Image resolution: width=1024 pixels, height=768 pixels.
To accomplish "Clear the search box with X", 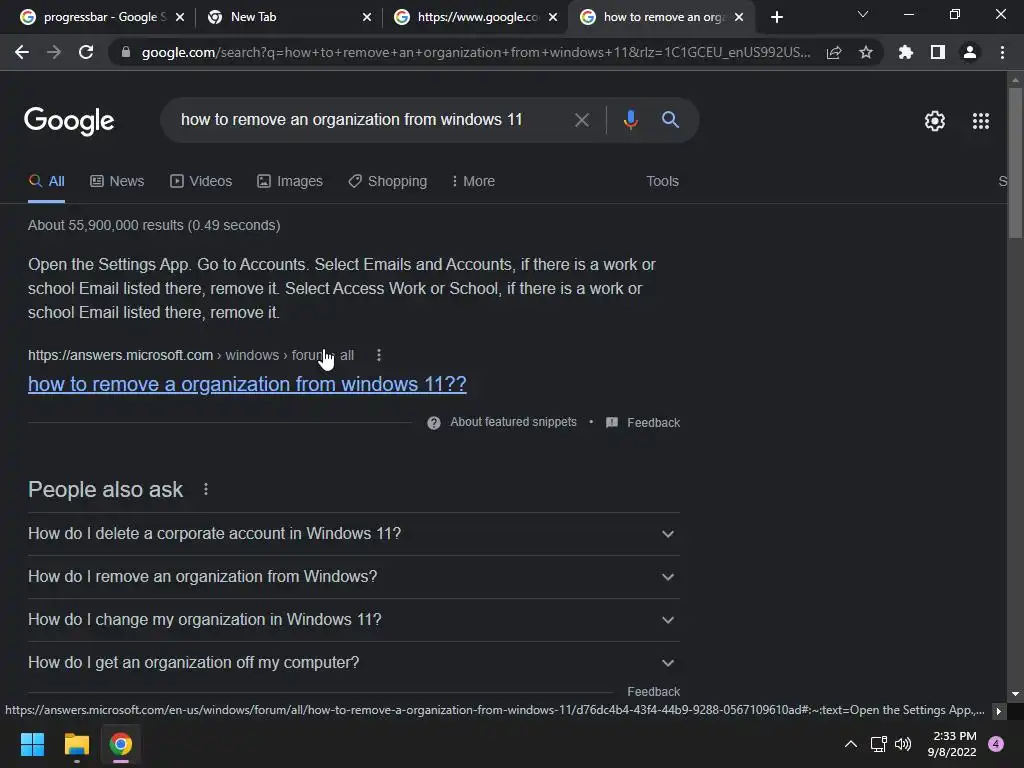I will (581, 120).
